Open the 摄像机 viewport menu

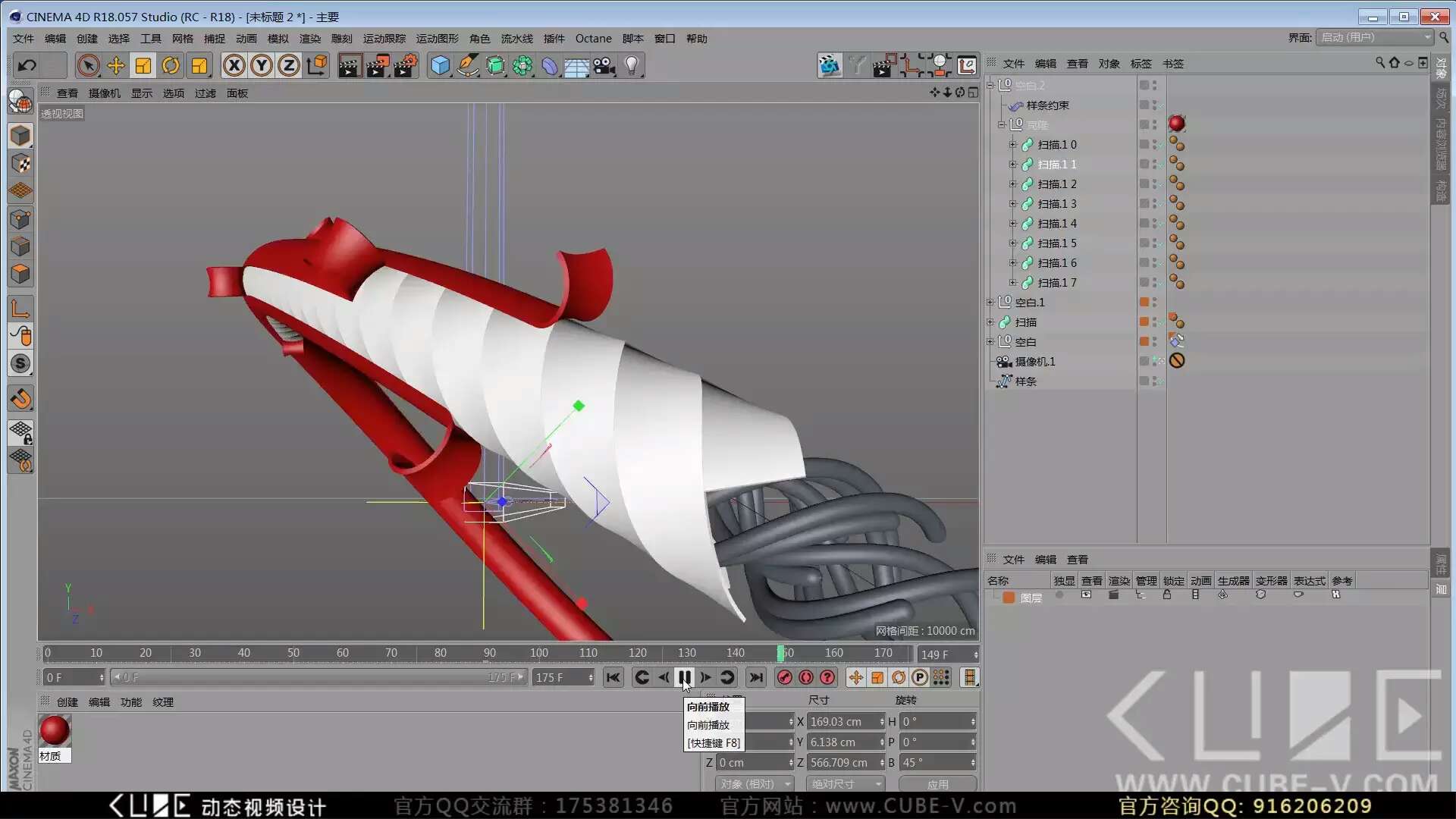pos(104,93)
